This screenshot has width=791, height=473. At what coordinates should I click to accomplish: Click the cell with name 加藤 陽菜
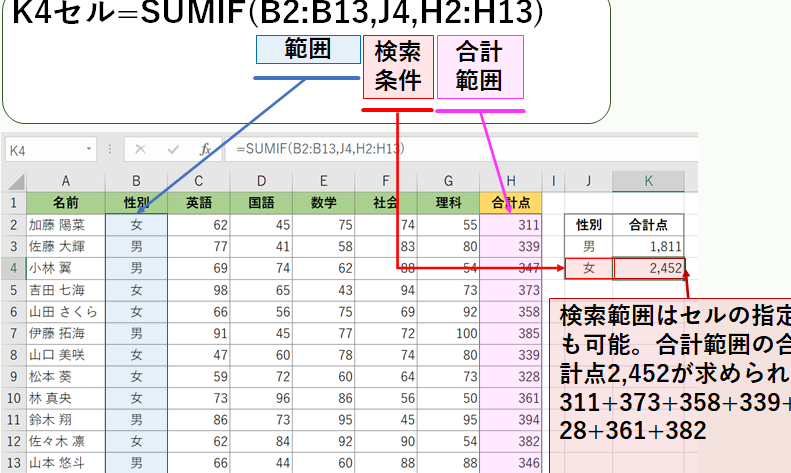65,224
